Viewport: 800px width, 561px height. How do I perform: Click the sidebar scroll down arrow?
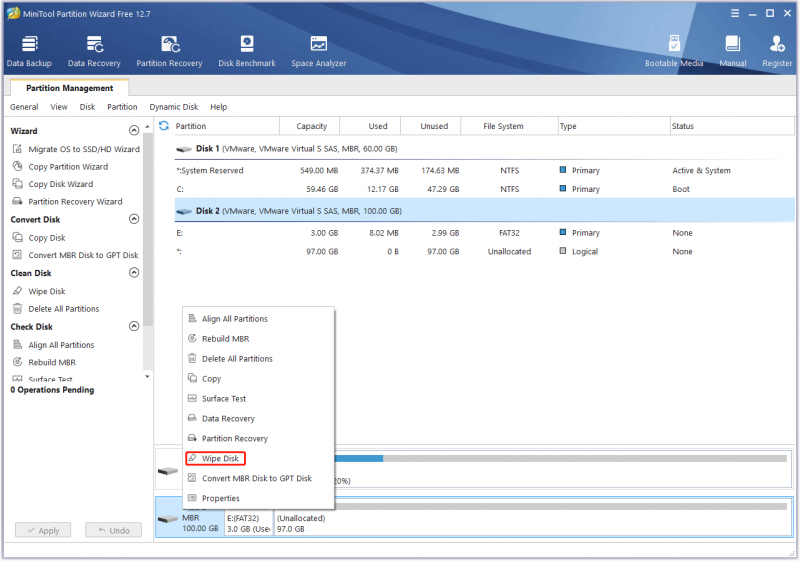147,377
